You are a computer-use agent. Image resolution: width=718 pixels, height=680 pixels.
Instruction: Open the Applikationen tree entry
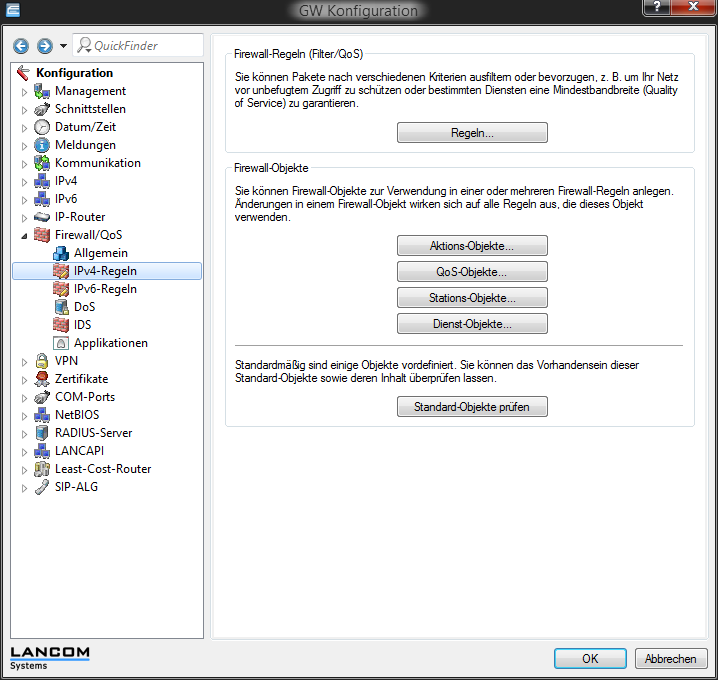click(110, 343)
